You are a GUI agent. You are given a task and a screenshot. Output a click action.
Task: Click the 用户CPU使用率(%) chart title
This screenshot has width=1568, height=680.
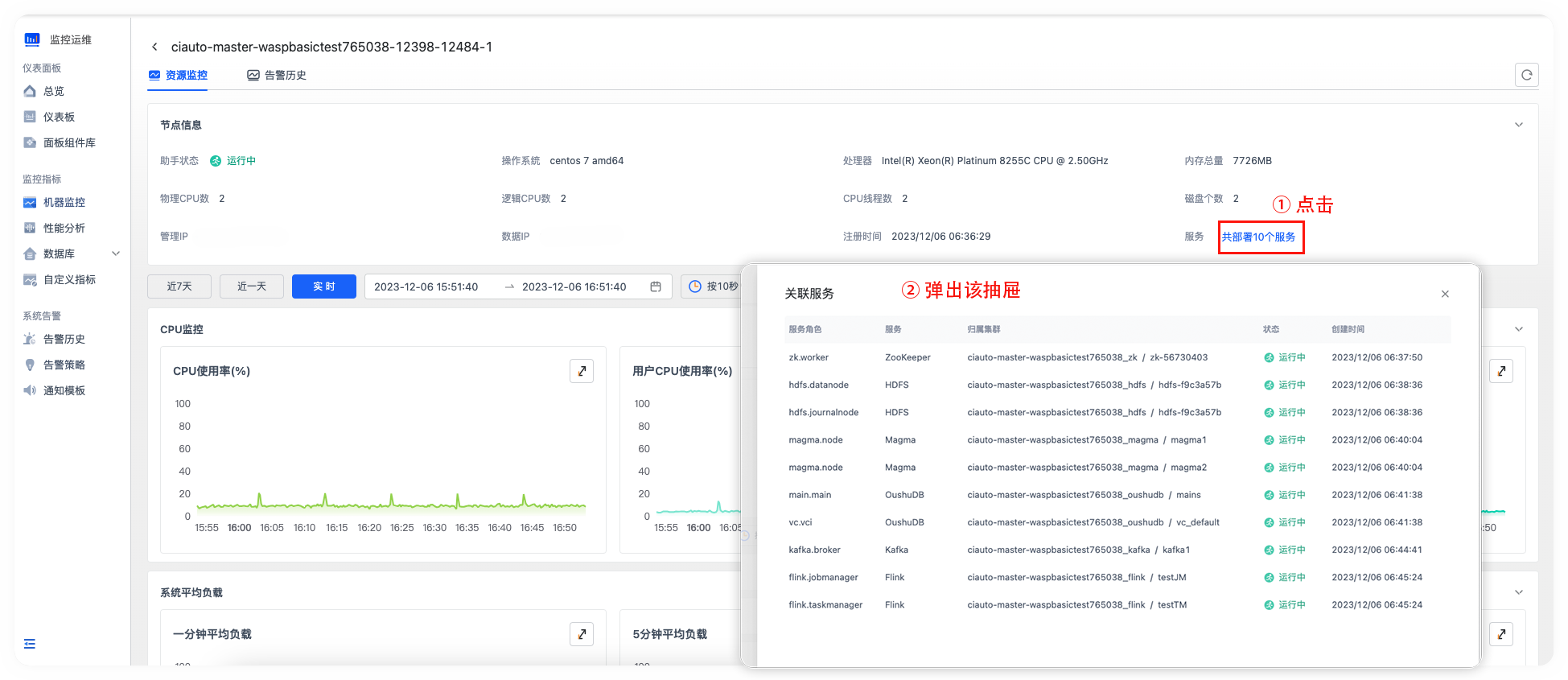pyautogui.click(x=682, y=371)
